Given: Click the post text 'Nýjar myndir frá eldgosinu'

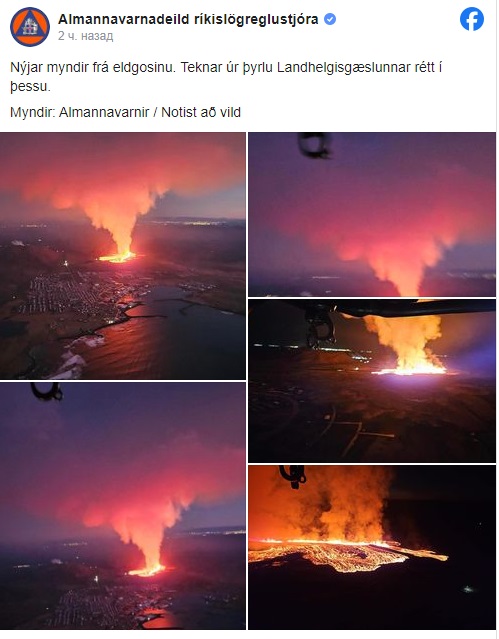Looking at the screenshot, I should click(92, 67).
